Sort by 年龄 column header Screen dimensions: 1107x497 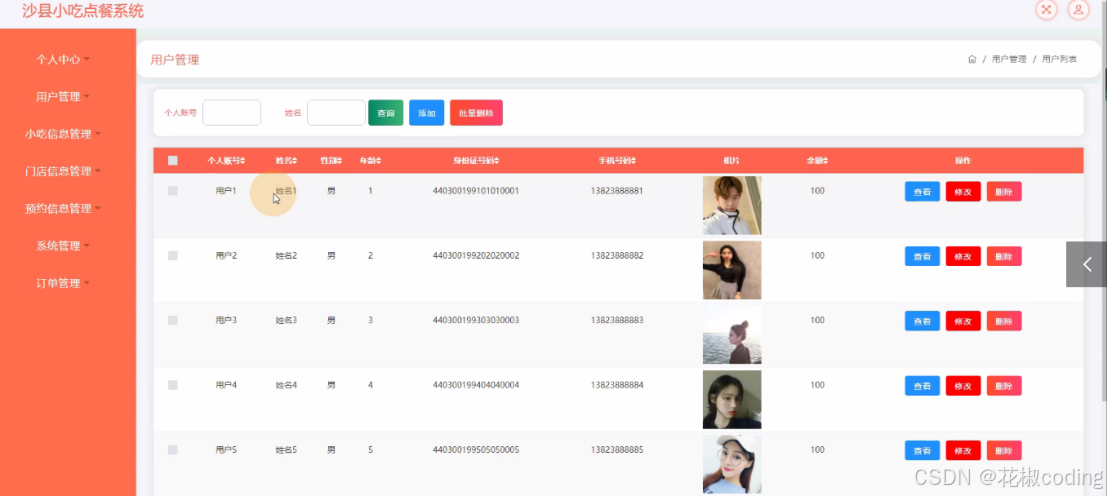pyautogui.click(x=370, y=161)
